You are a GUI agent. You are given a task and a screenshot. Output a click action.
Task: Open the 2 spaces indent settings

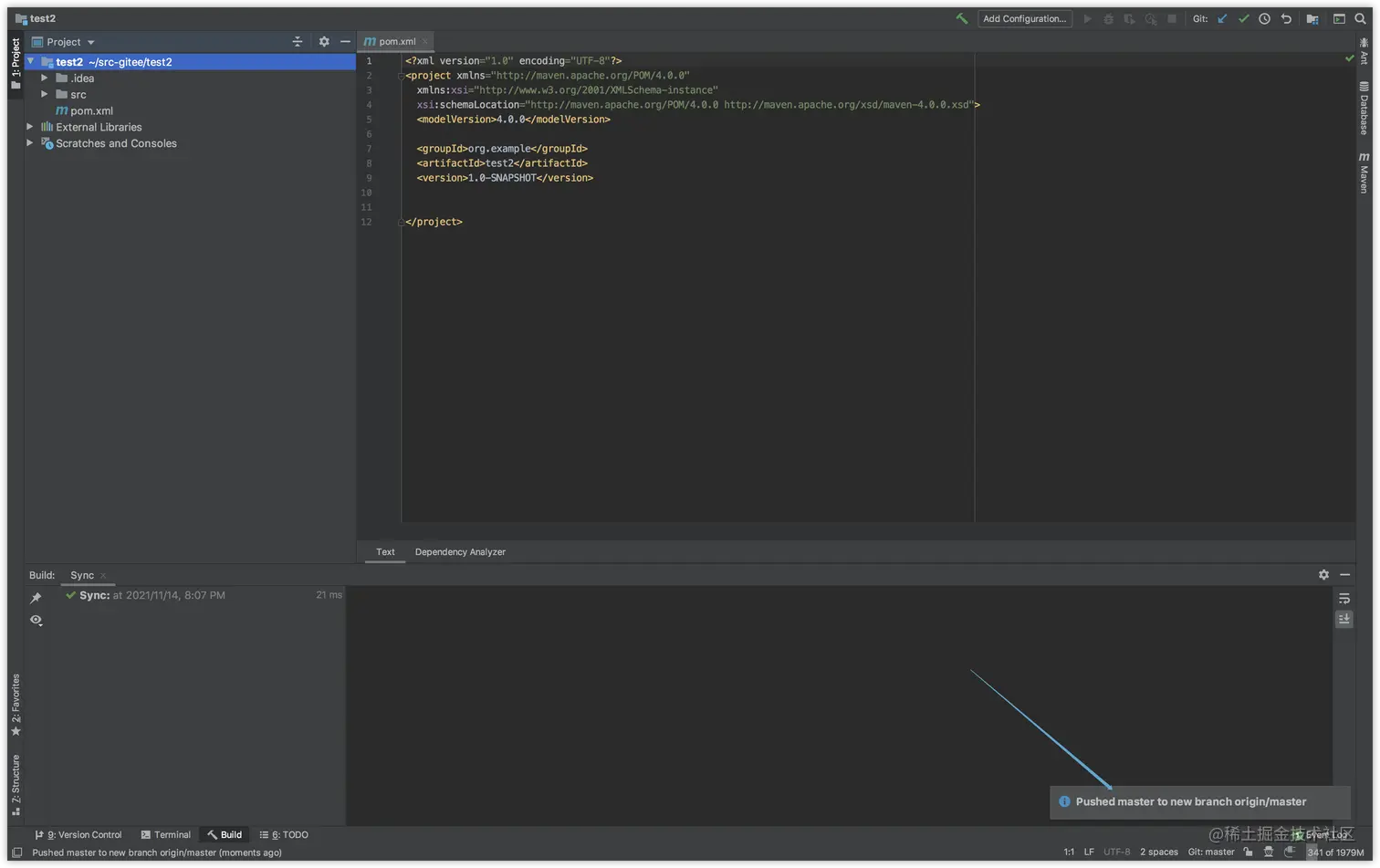pos(1159,852)
